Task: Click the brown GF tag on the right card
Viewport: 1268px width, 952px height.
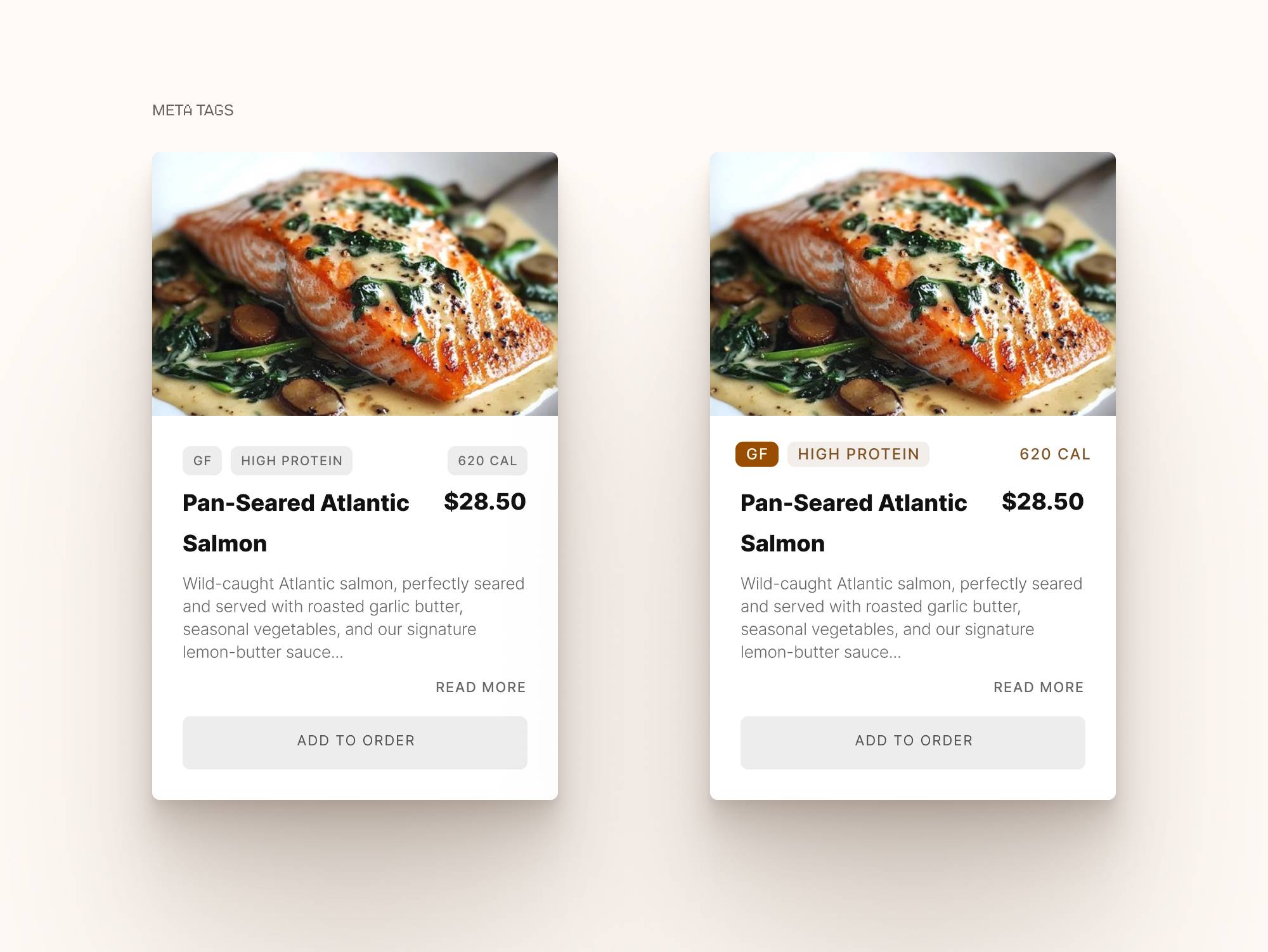Action: (x=757, y=454)
